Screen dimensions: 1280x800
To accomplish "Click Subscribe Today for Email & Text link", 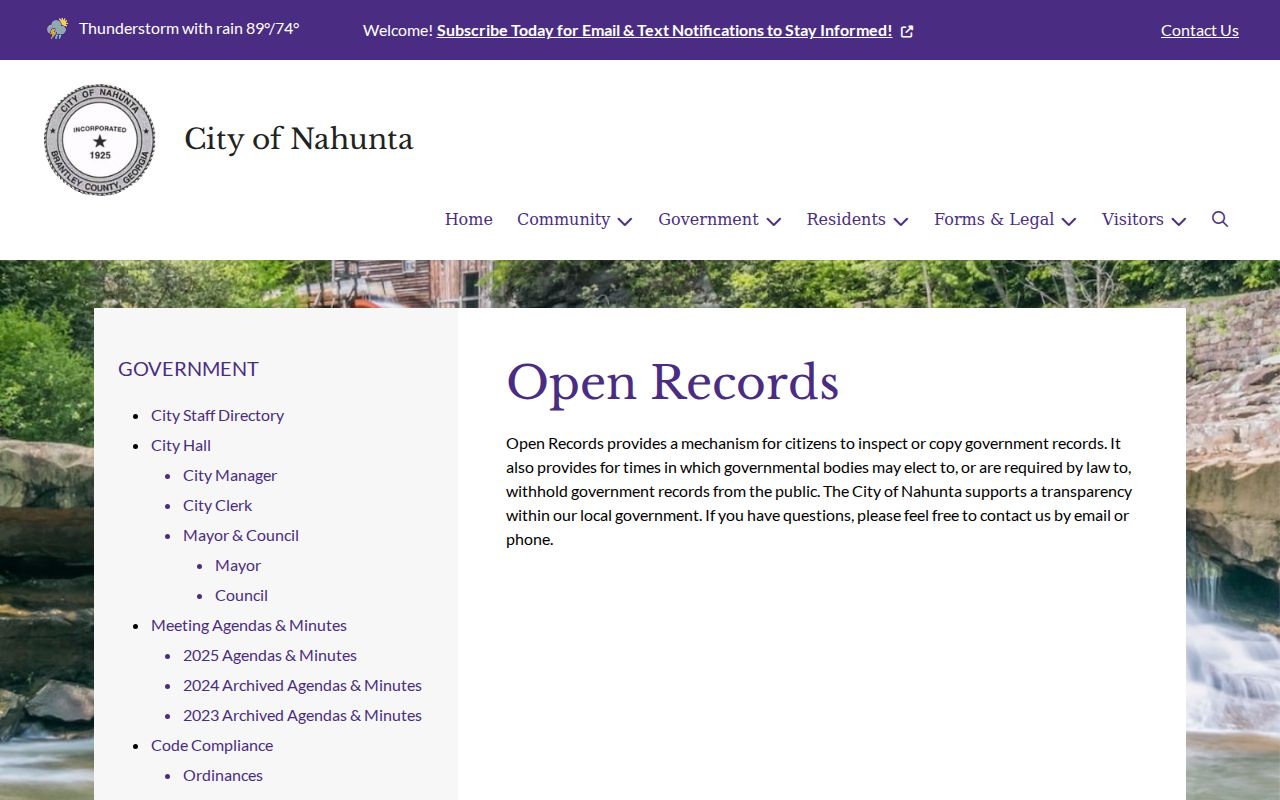I will coord(664,30).
